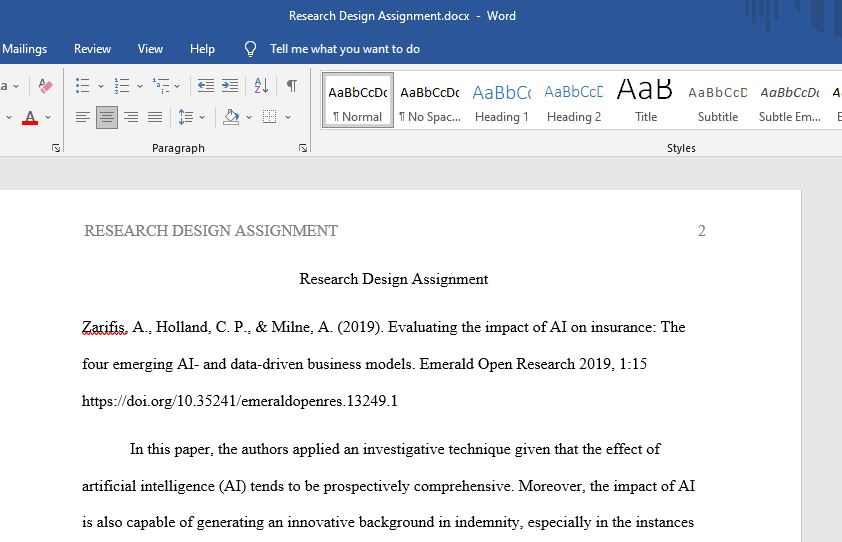This screenshot has height=542, width=842.
Task: Click Tell me what you want to do box
Action: click(x=345, y=49)
